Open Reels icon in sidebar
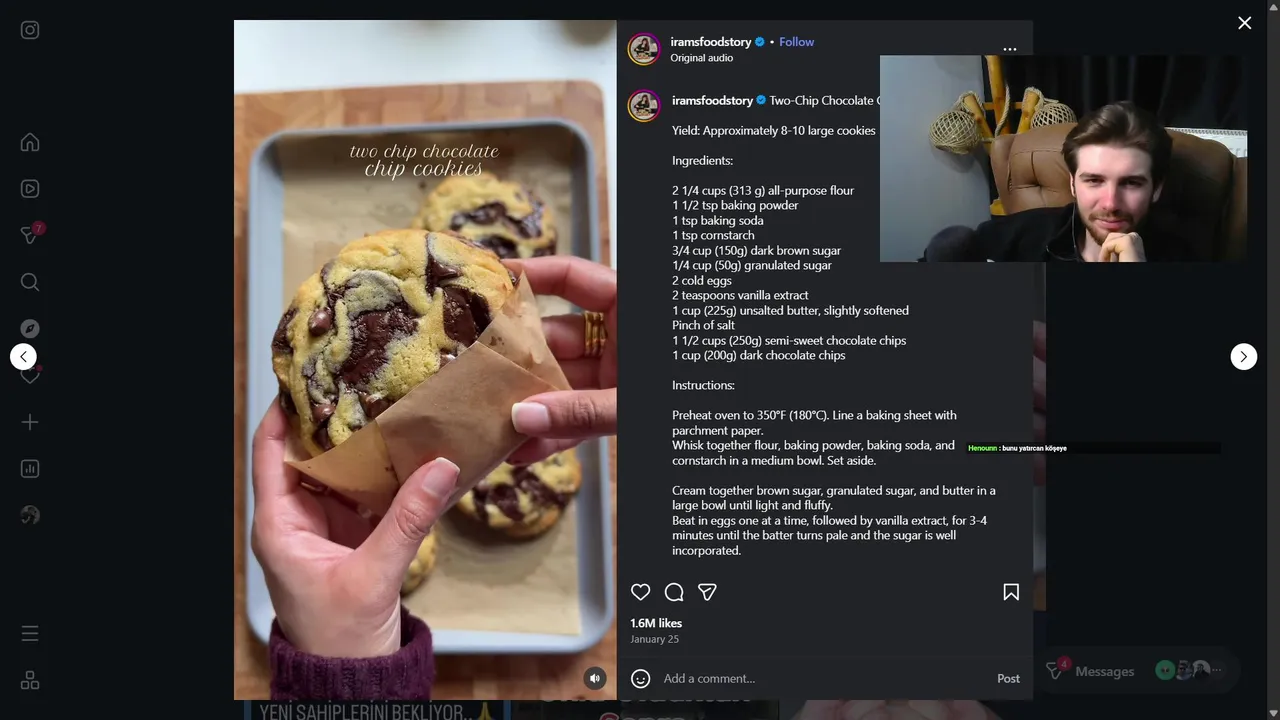The width and height of the screenshot is (1280, 720). (x=30, y=188)
